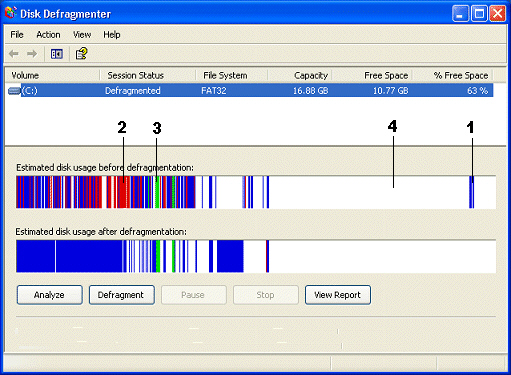Sort by the % Free Space column header

click(453, 75)
